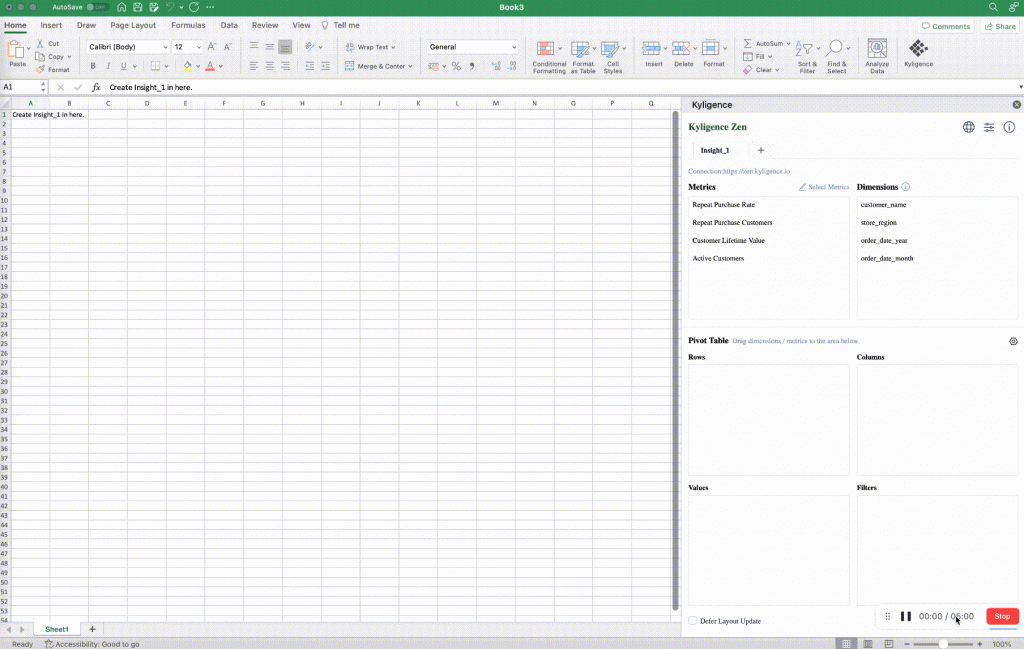Enable Defer Layout Update checkbox
The image size is (1024, 649).
coord(692,621)
